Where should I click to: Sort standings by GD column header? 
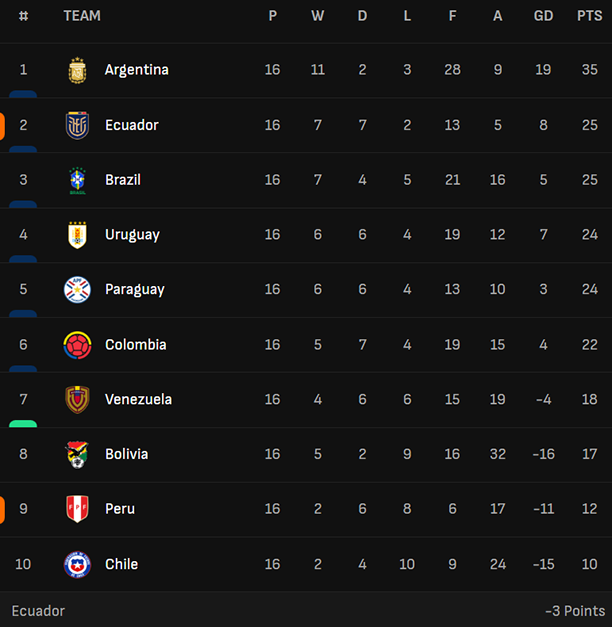click(543, 16)
